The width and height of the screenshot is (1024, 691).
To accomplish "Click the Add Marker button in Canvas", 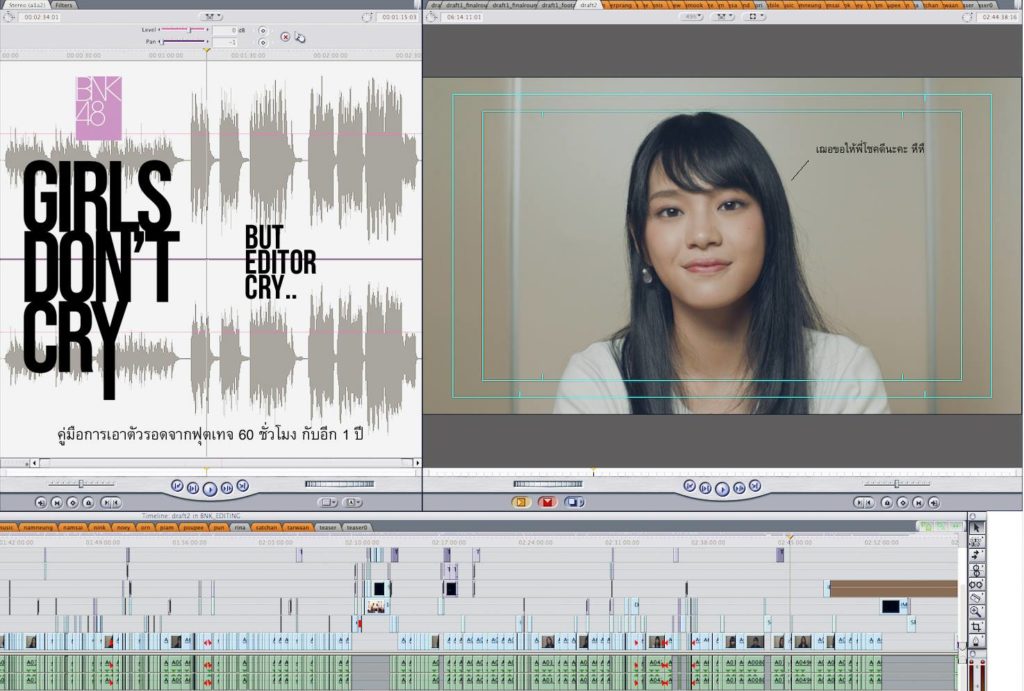I will 887,503.
